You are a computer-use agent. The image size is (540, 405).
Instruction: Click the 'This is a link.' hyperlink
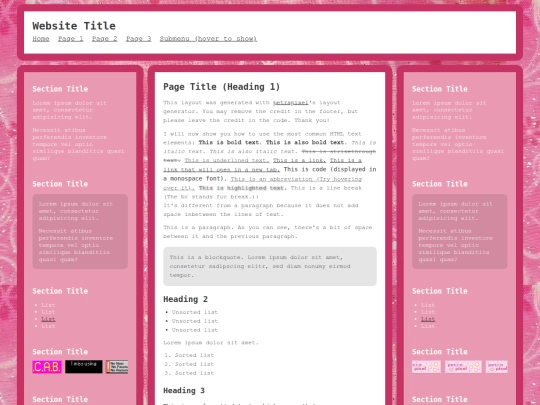299,160
